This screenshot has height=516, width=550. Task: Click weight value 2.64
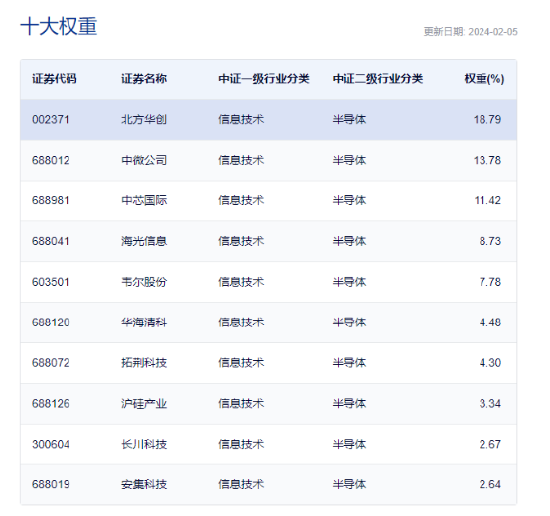point(490,484)
